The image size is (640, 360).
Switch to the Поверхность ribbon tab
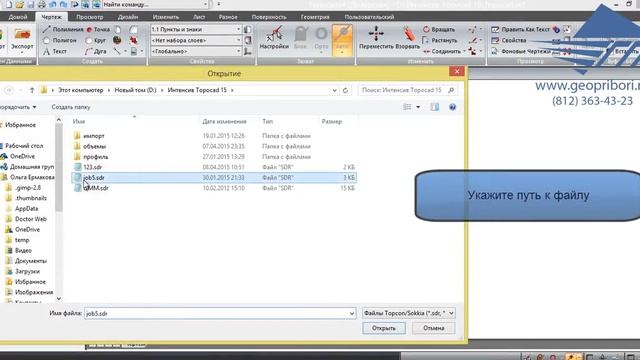269,17
